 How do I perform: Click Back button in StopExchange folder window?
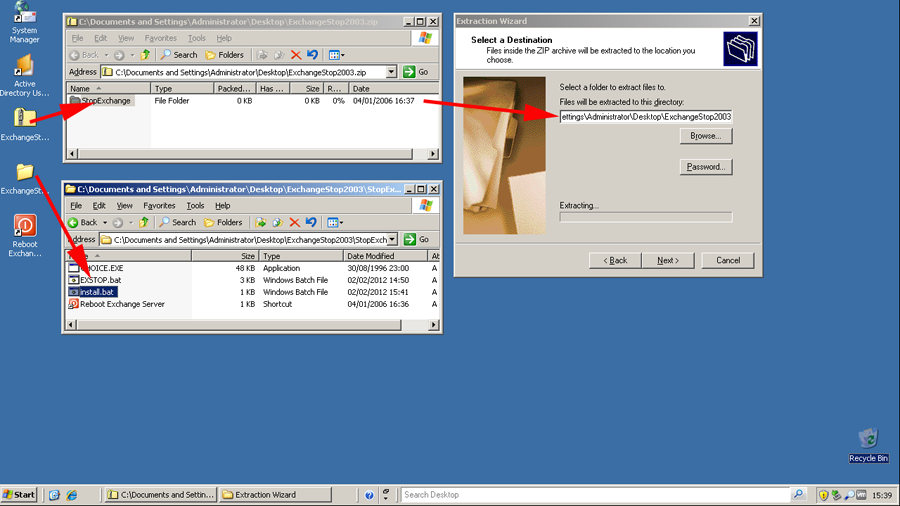click(83, 223)
